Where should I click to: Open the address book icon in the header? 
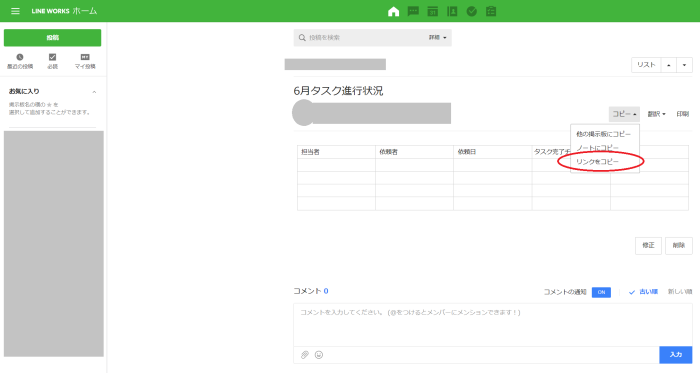pyautogui.click(x=452, y=12)
